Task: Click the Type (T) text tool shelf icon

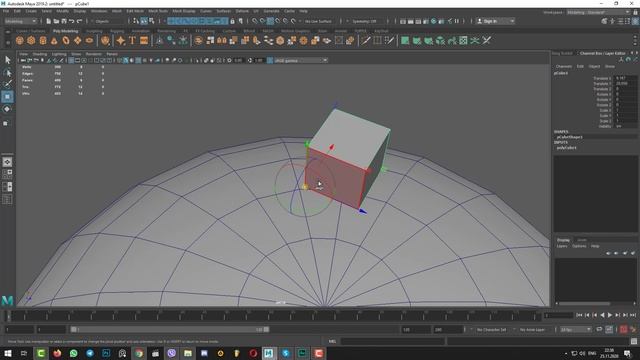Action: pos(132,40)
